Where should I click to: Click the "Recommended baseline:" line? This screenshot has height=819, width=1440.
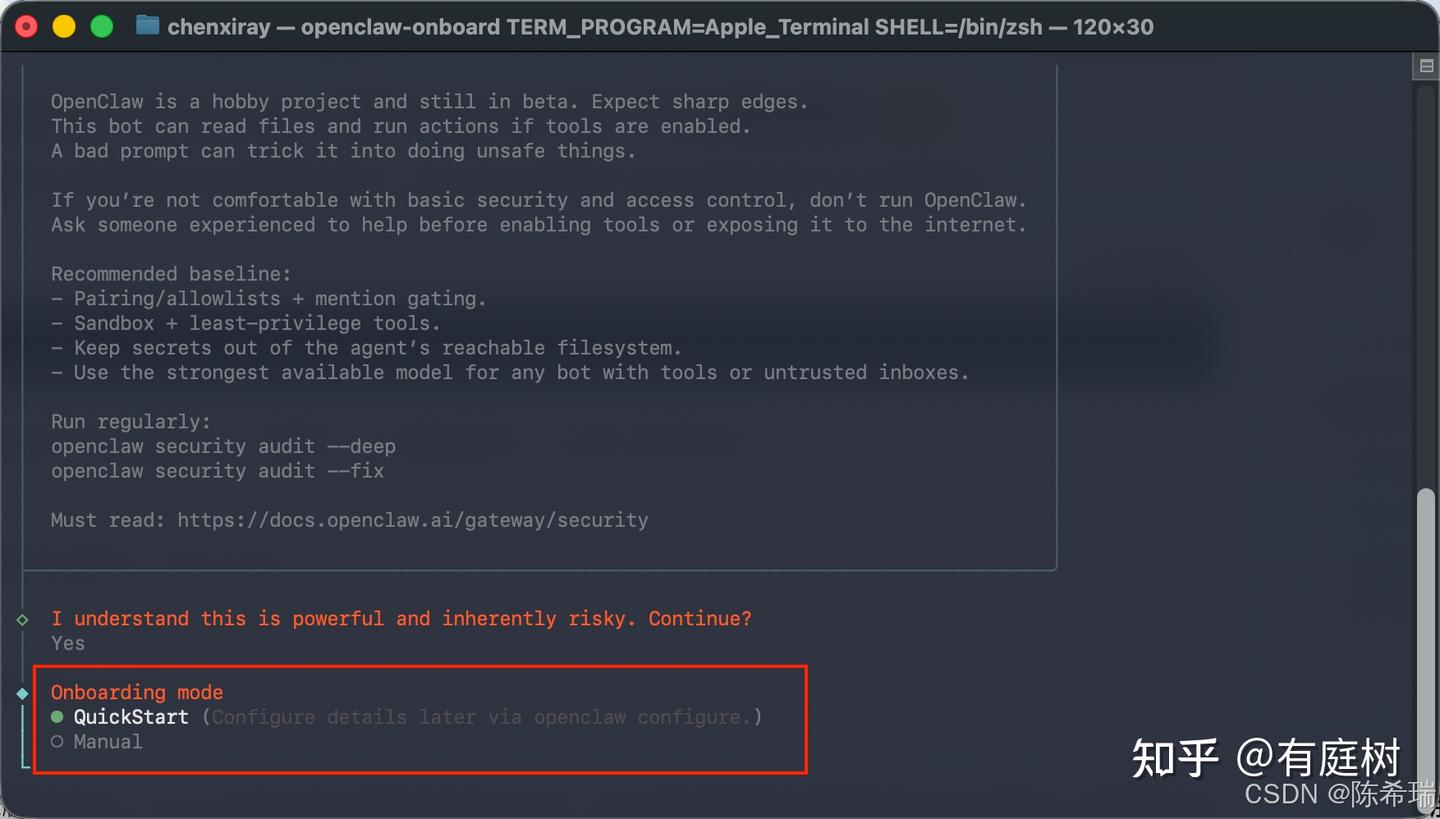[171, 274]
